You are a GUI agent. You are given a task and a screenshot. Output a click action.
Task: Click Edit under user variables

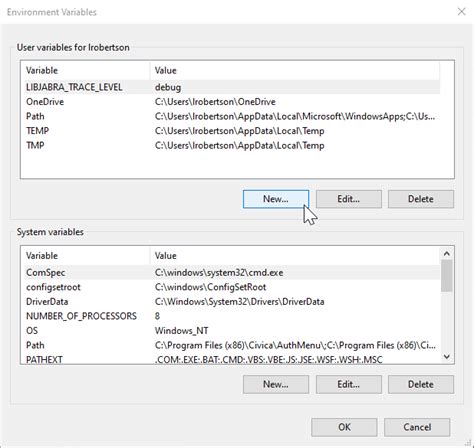pyautogui.click(x=349, y=199)
